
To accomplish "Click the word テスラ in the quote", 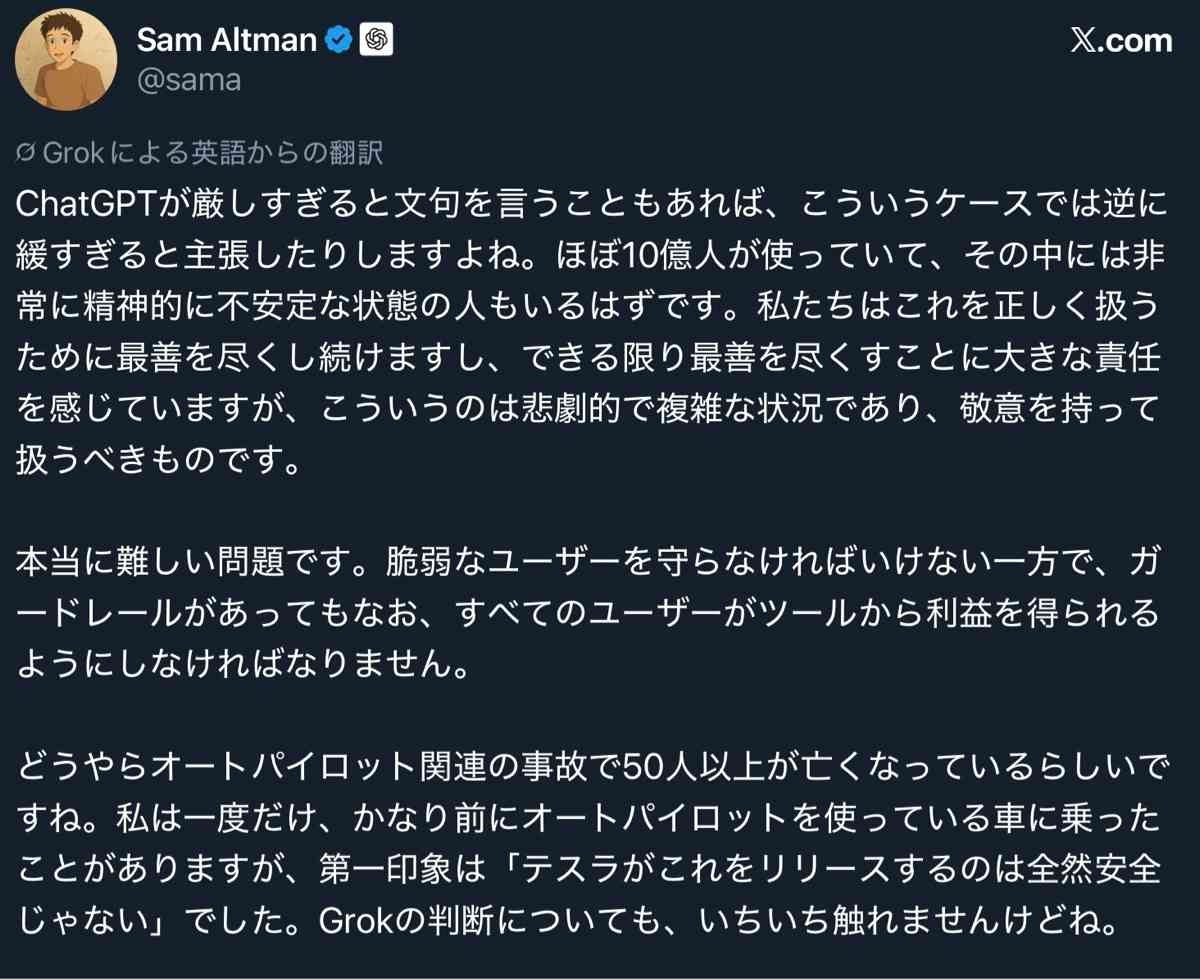I will [x=734, y=868].
